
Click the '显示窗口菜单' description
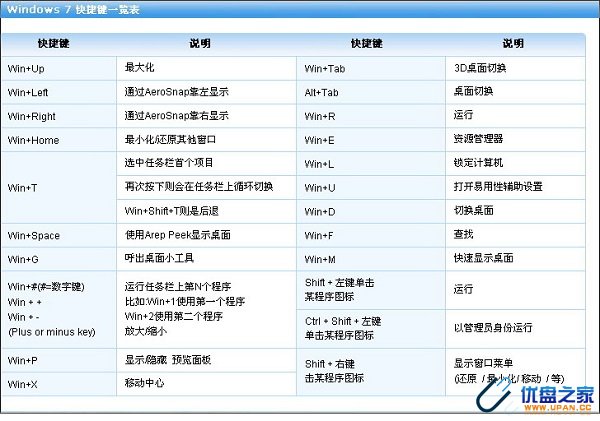[x=483, y=363]
